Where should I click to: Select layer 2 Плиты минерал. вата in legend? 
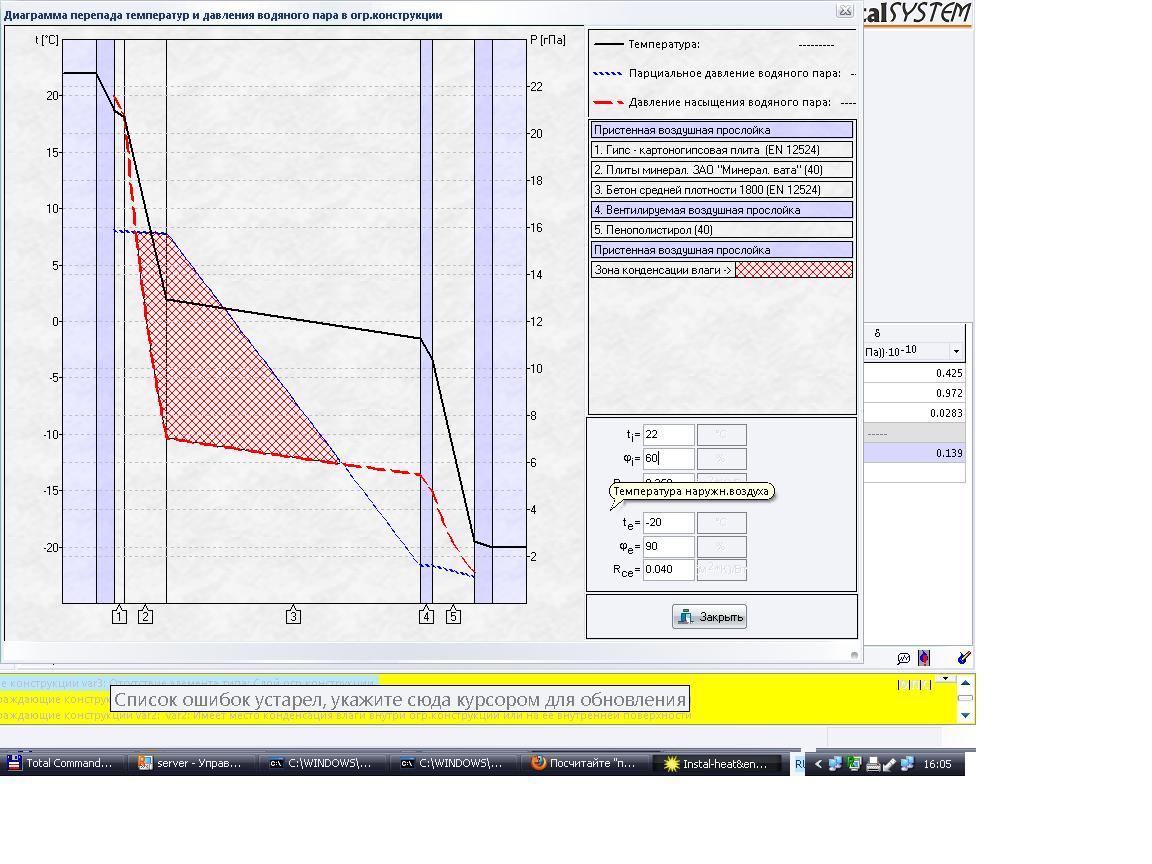click(x=721, y=170)
